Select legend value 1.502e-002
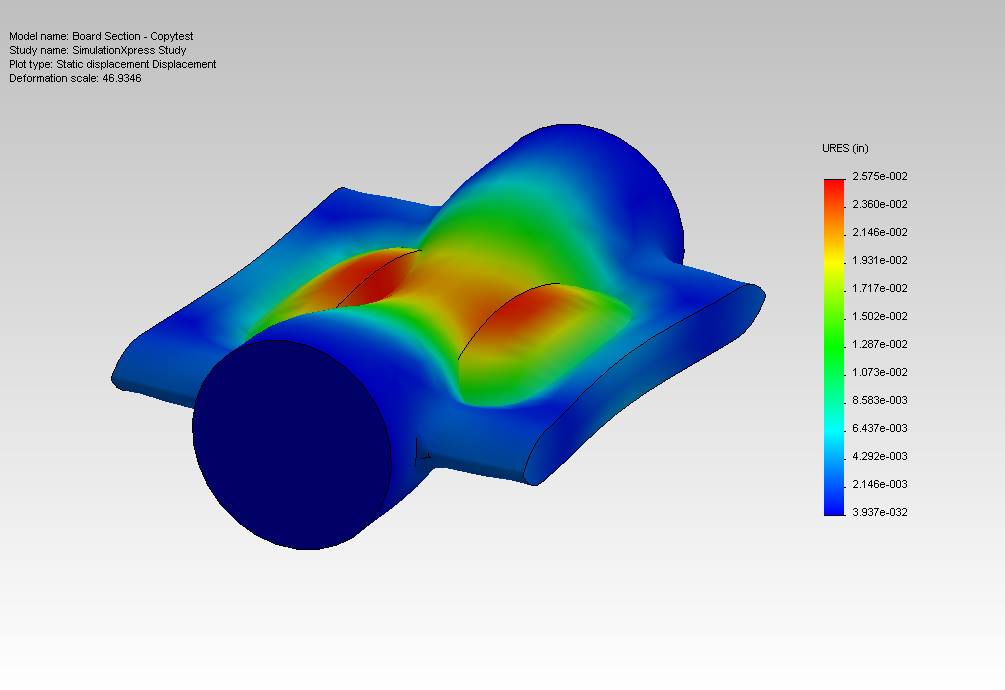This screenshot has height=690, width=1005. click(x=879, y=317)
